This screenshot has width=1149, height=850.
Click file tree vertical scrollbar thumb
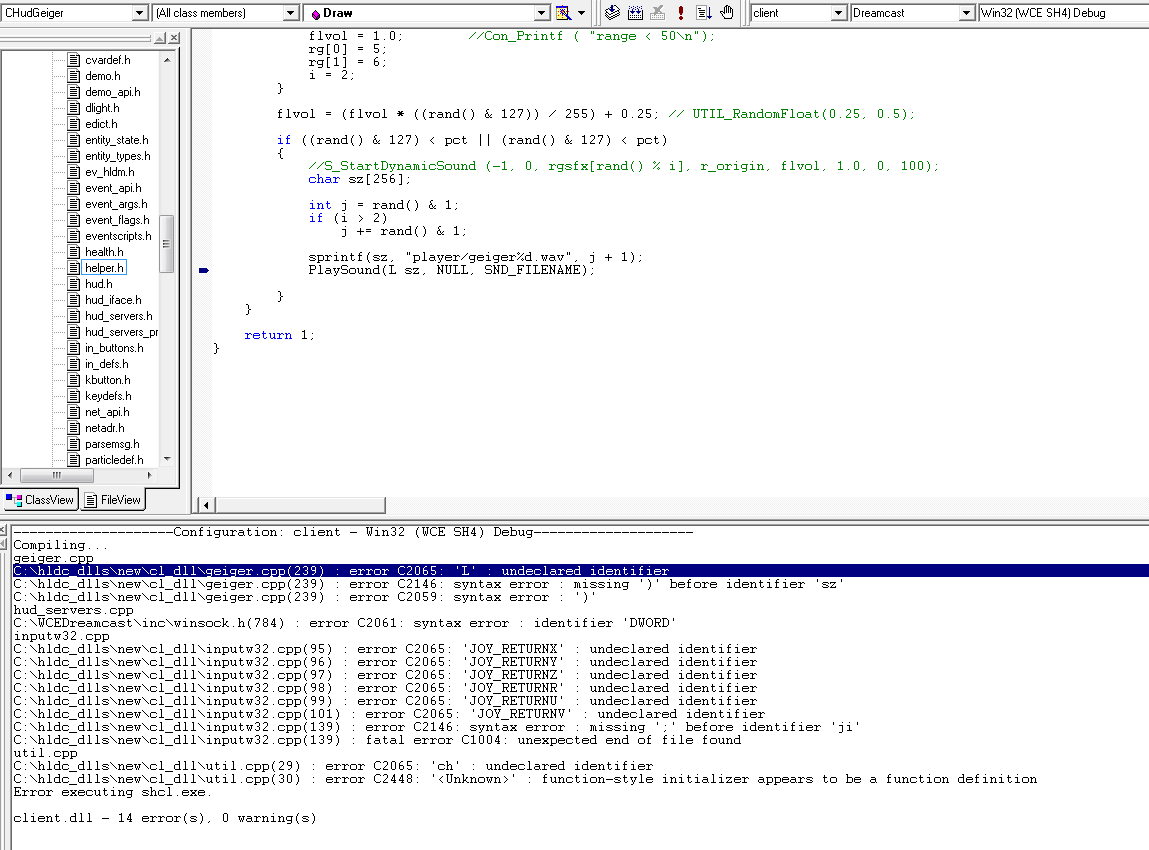coord(166,244)
